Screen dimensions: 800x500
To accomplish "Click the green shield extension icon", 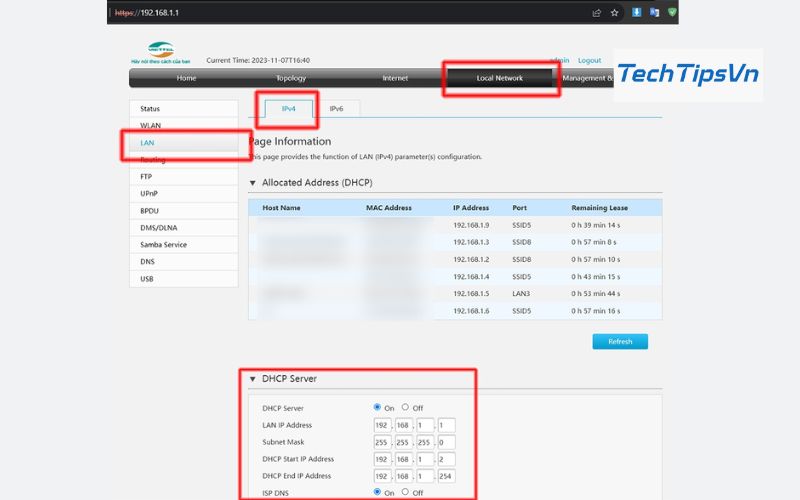I will point(672,13).
